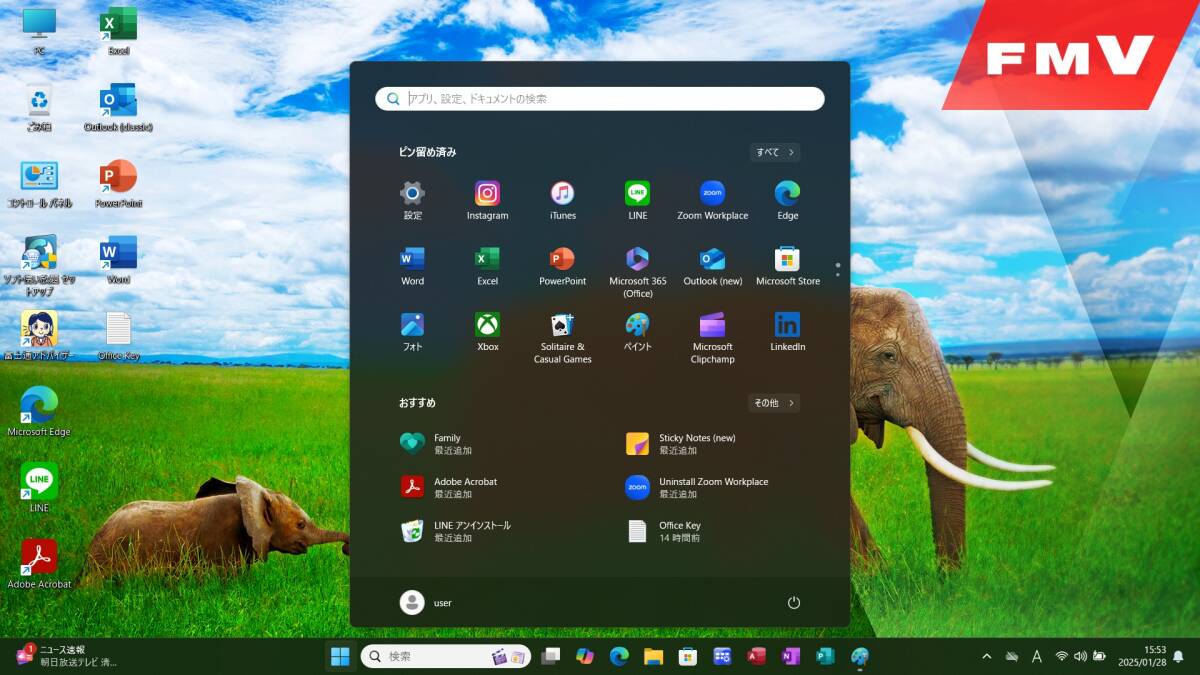Open Edge from the taskbar

coord(619,656)
